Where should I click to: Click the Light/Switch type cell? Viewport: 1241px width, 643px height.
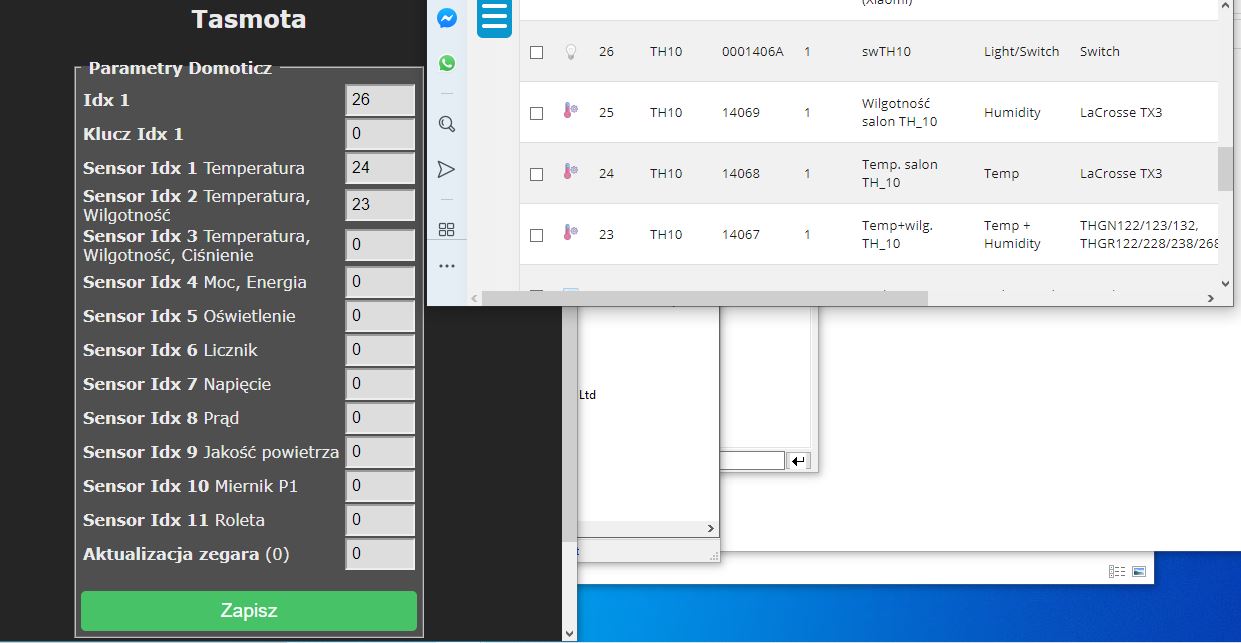[x=1021, y=51]
